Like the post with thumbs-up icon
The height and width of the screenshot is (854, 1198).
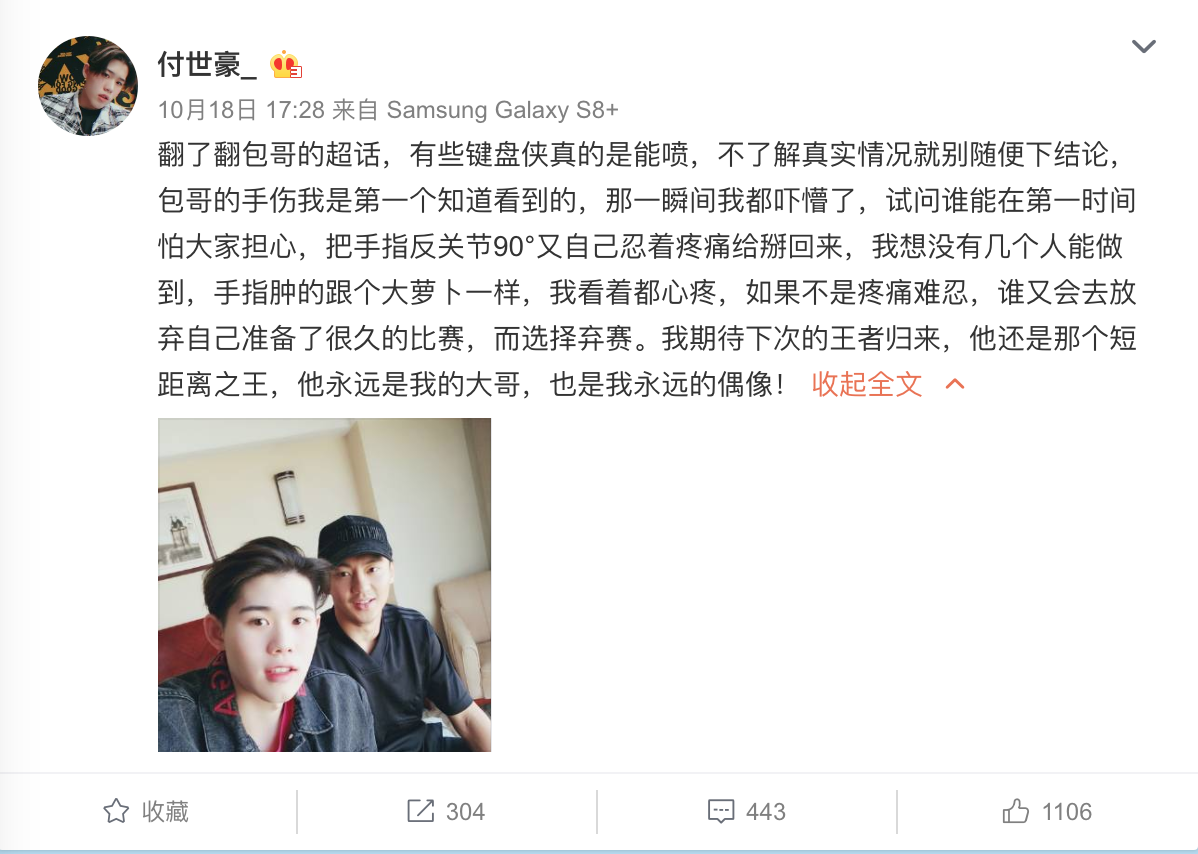(x=1015, y=810)
